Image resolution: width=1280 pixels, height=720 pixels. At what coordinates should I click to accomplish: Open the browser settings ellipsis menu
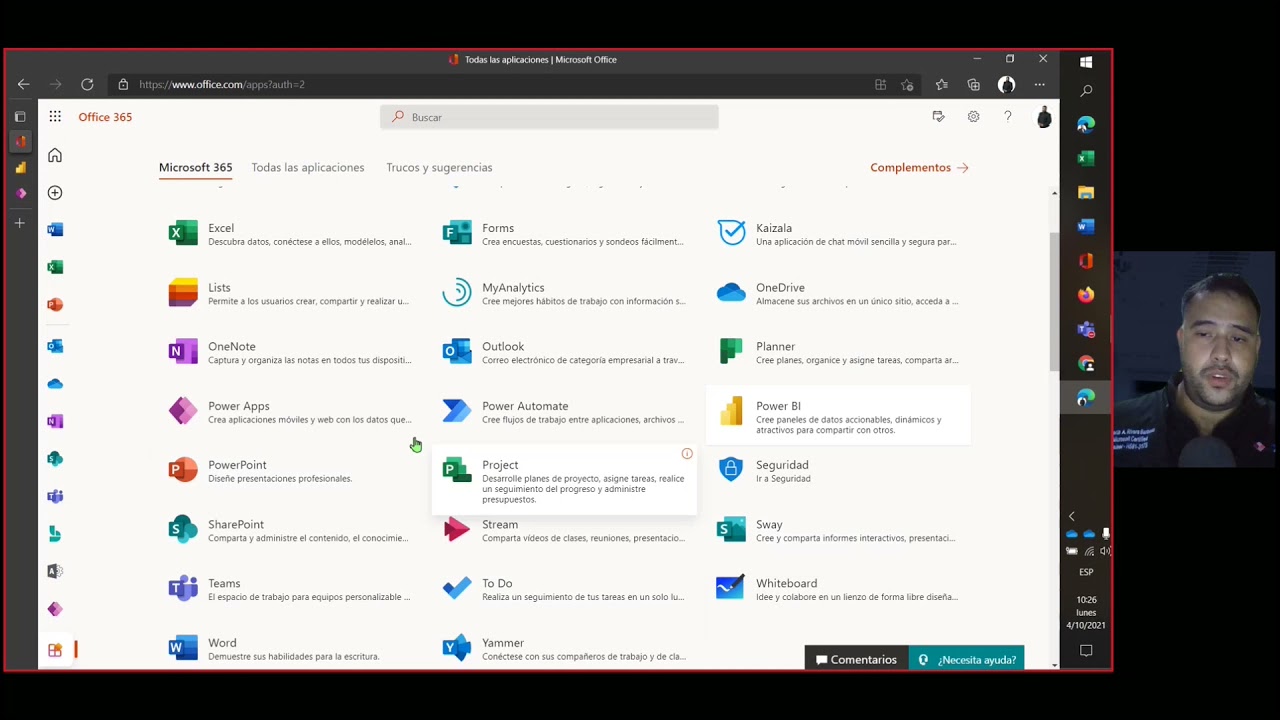pos(1040,85)
